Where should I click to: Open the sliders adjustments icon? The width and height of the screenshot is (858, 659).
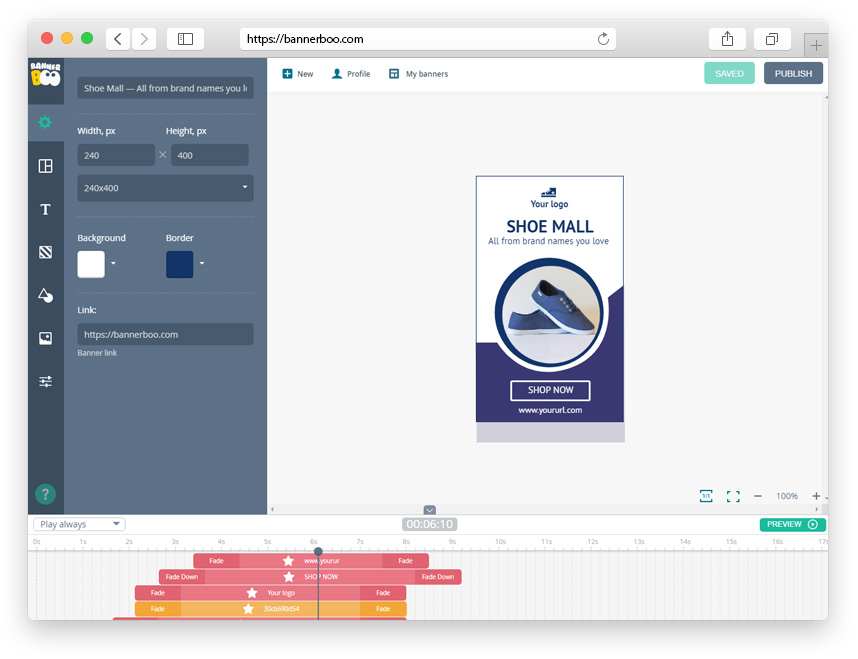[45, 382]
